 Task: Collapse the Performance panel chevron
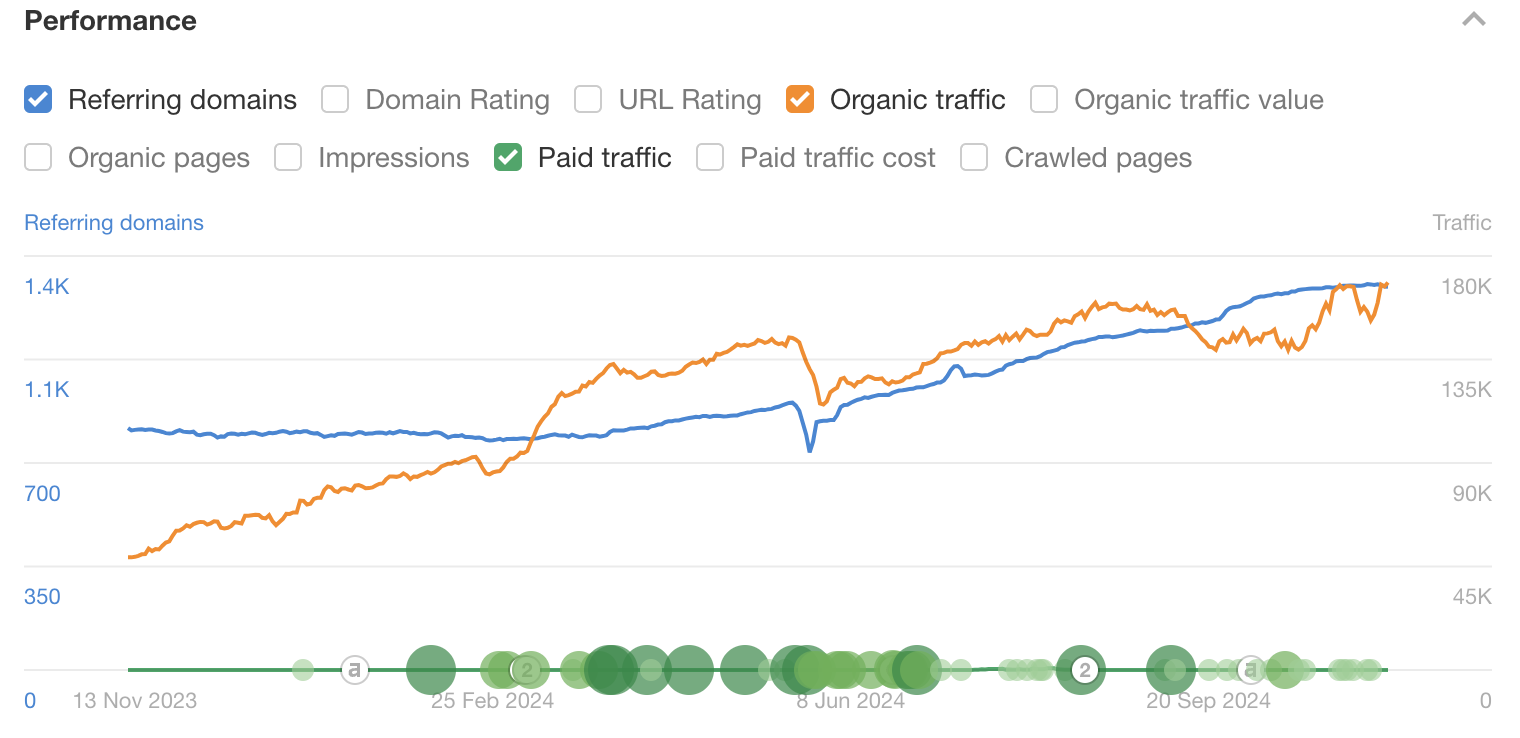point(1473,20)
